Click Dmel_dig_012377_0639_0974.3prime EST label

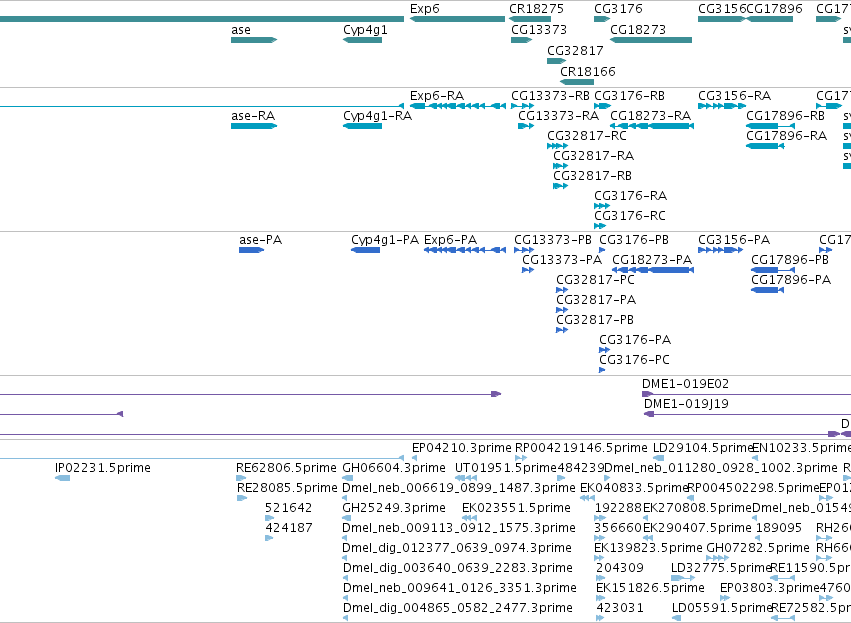(x=457, y=548)
